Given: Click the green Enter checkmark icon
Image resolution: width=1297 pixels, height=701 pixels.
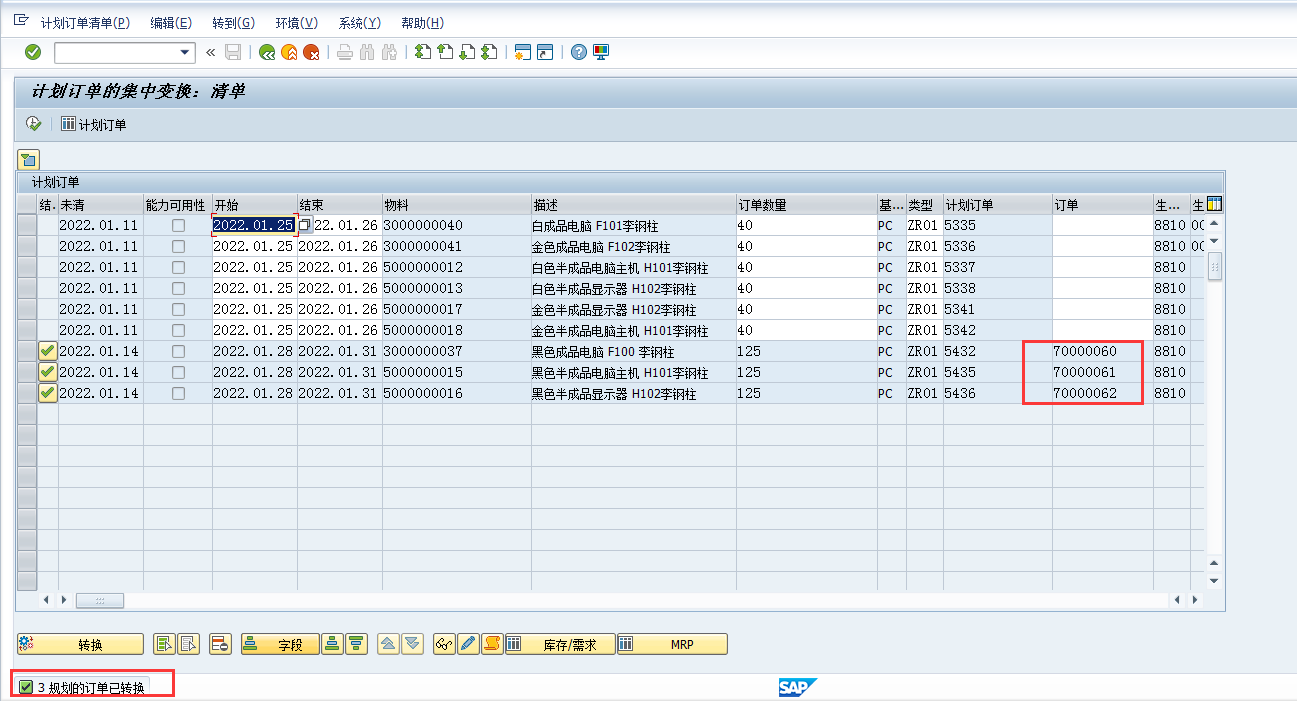Looking at the screenshot, I should pyautogui.click(x=33, y=50).
